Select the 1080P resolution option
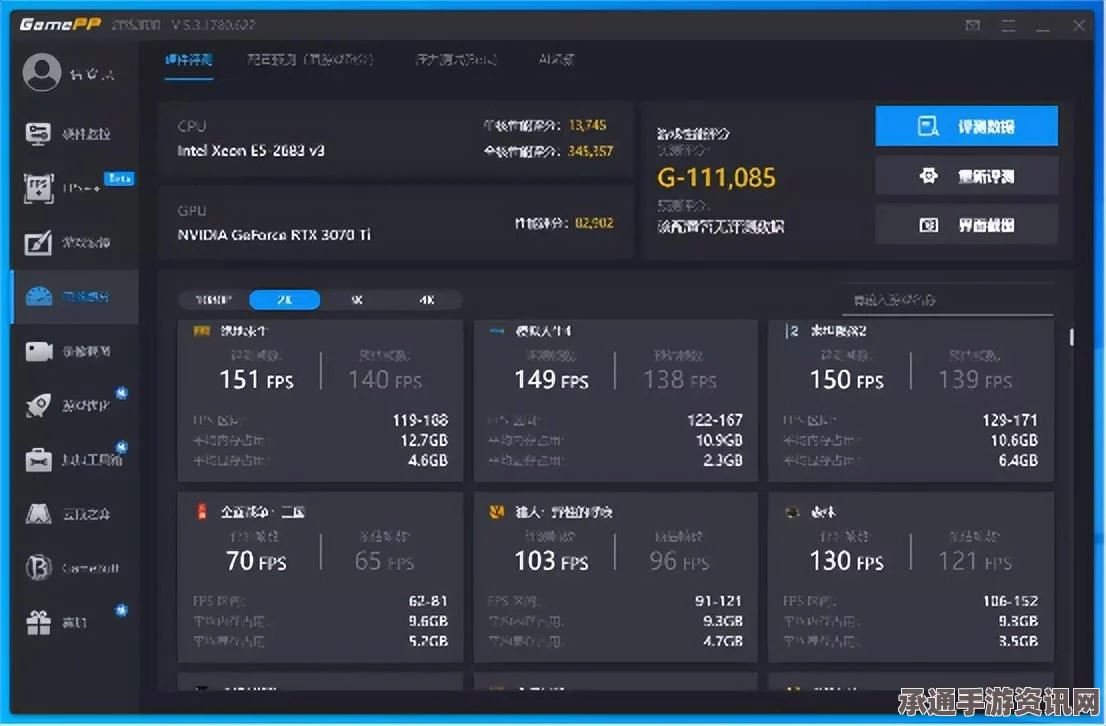The height and width of the screenshot is (726, 1106). pyautogui.click(x=214, y=300)
